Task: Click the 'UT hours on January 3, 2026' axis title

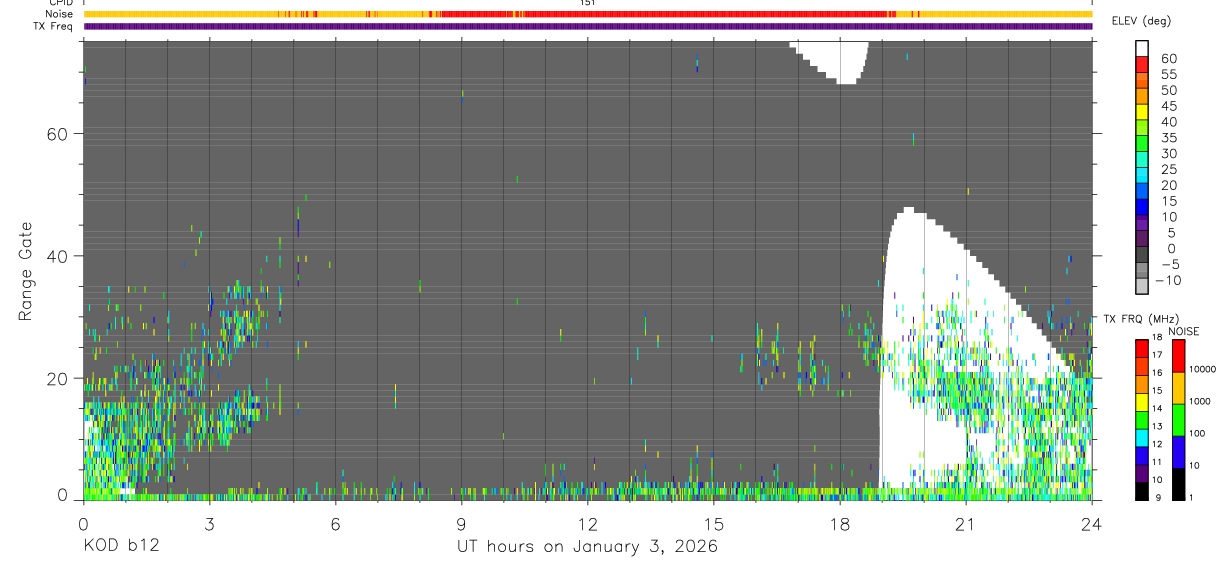Action: pyautogui.click(x=587, y=547)
